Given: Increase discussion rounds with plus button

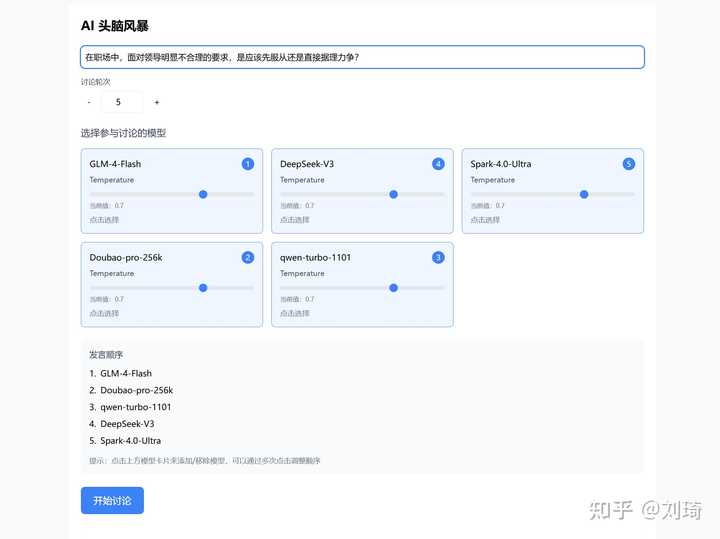Looking at the screenshot, I should point(157,102).
